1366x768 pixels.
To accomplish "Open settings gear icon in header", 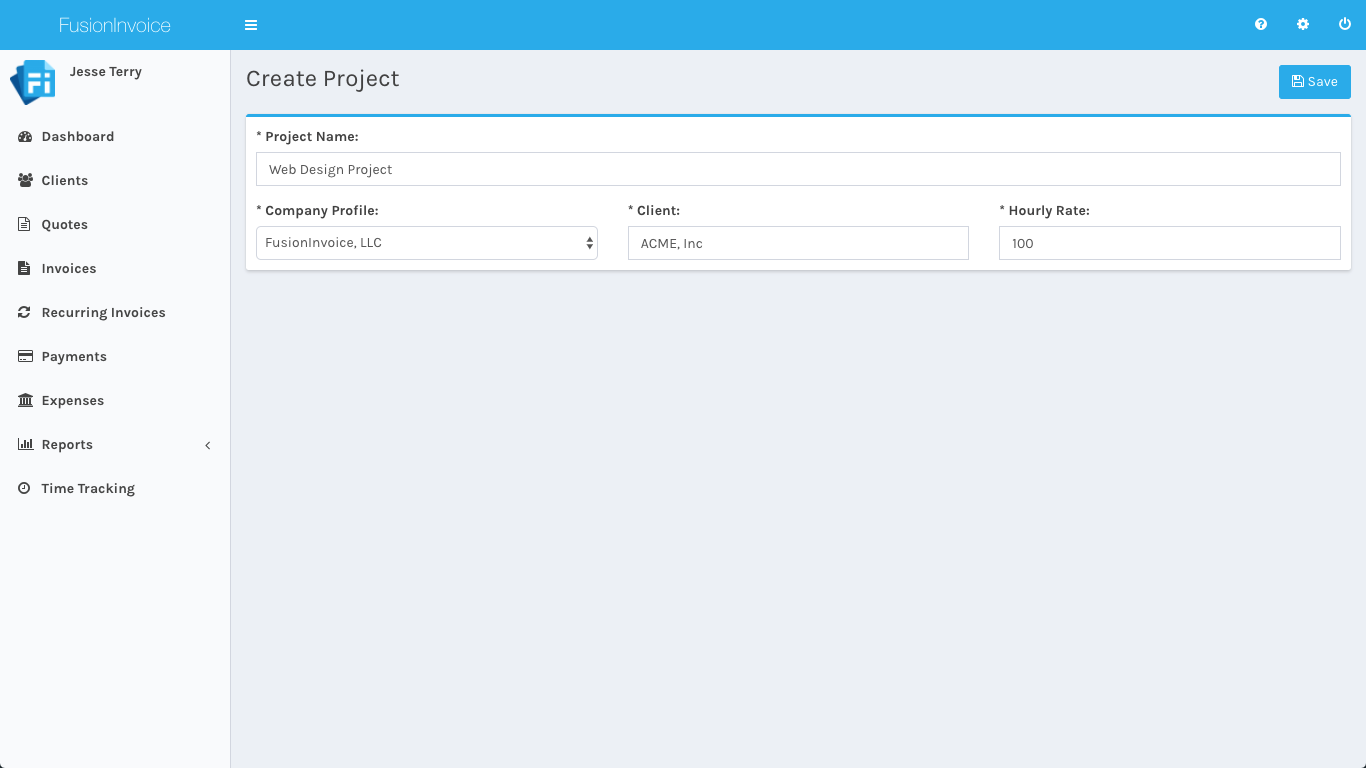I will coord(1303,25).
